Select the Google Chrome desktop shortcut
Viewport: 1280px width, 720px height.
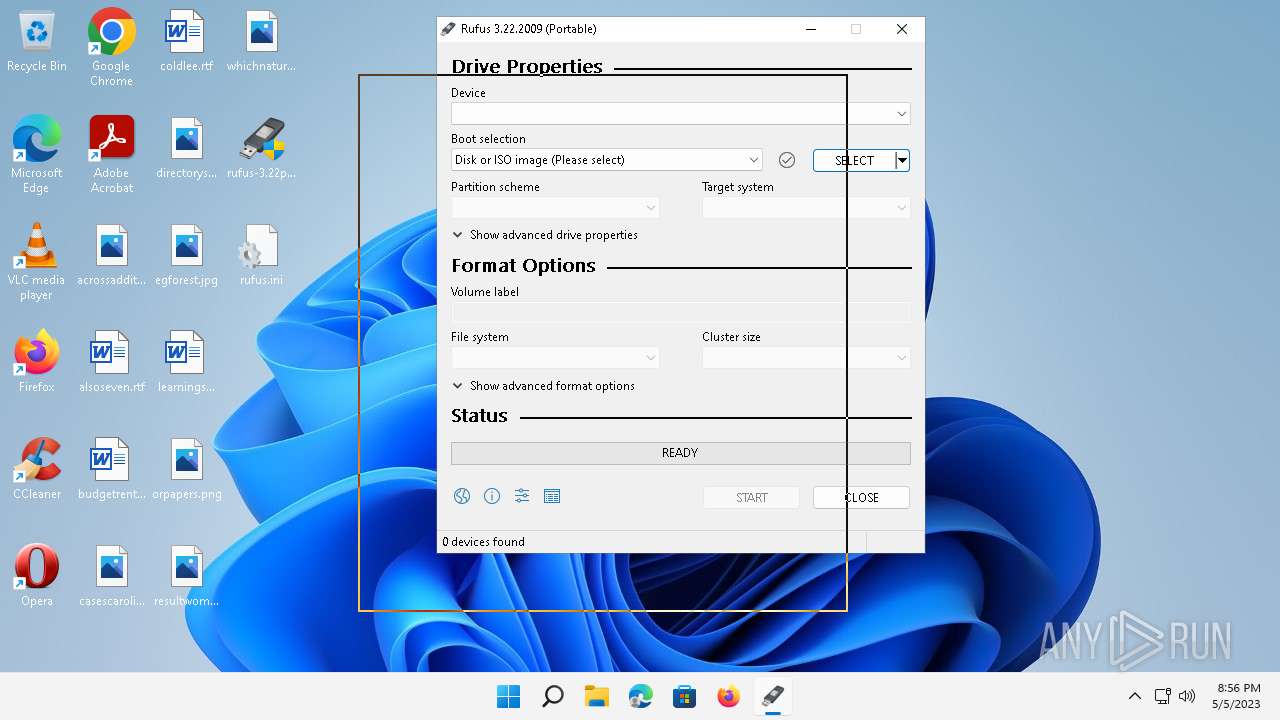pos(111,47)
